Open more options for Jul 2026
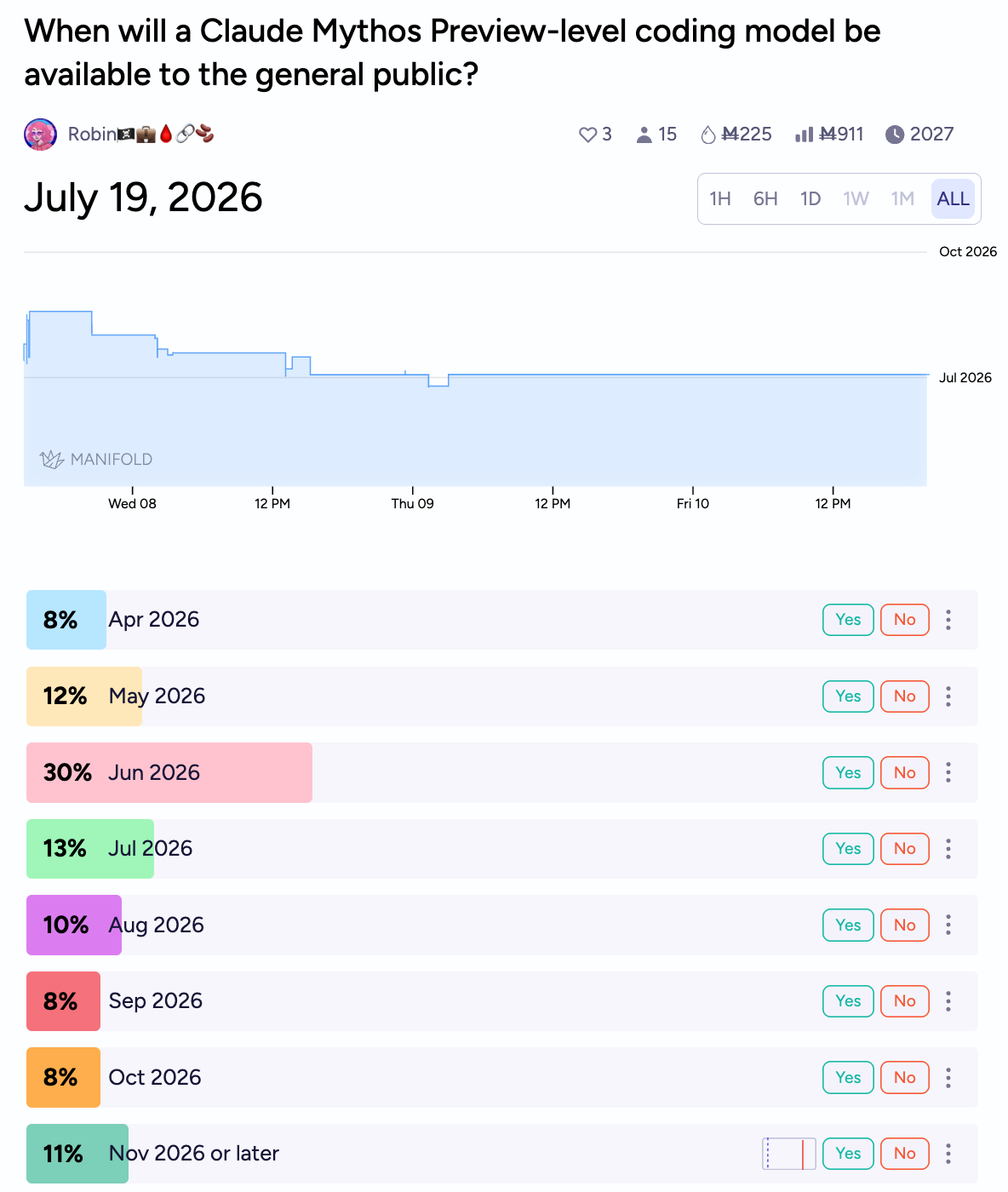1008x1192 pixels. coord(948,849)
